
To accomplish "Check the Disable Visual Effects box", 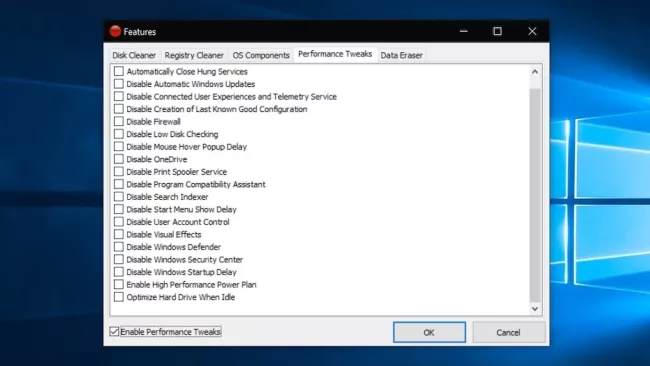I will 119,234.
